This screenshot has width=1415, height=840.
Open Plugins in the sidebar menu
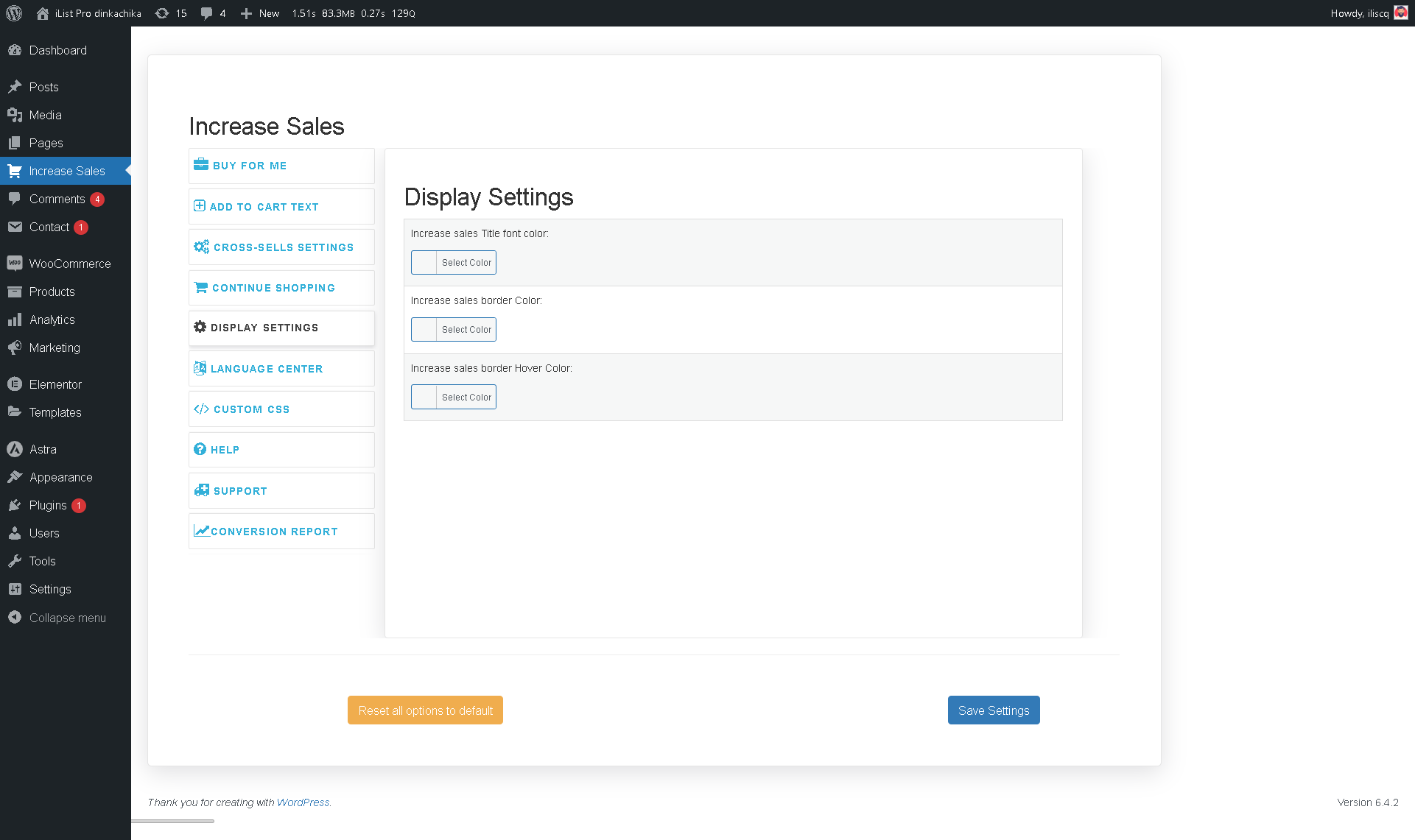click(x=48, y=505)
